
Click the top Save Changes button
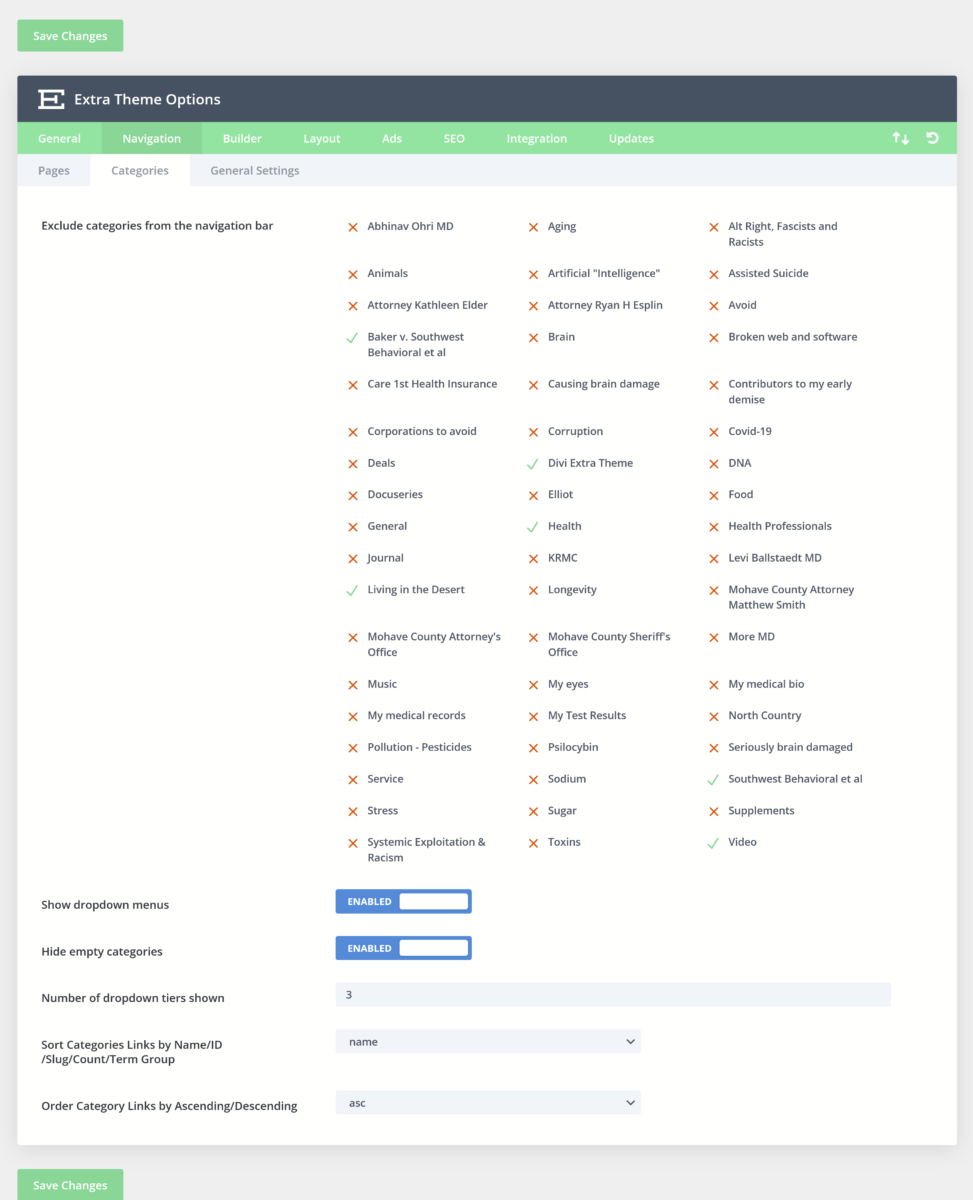pos(69,35)
